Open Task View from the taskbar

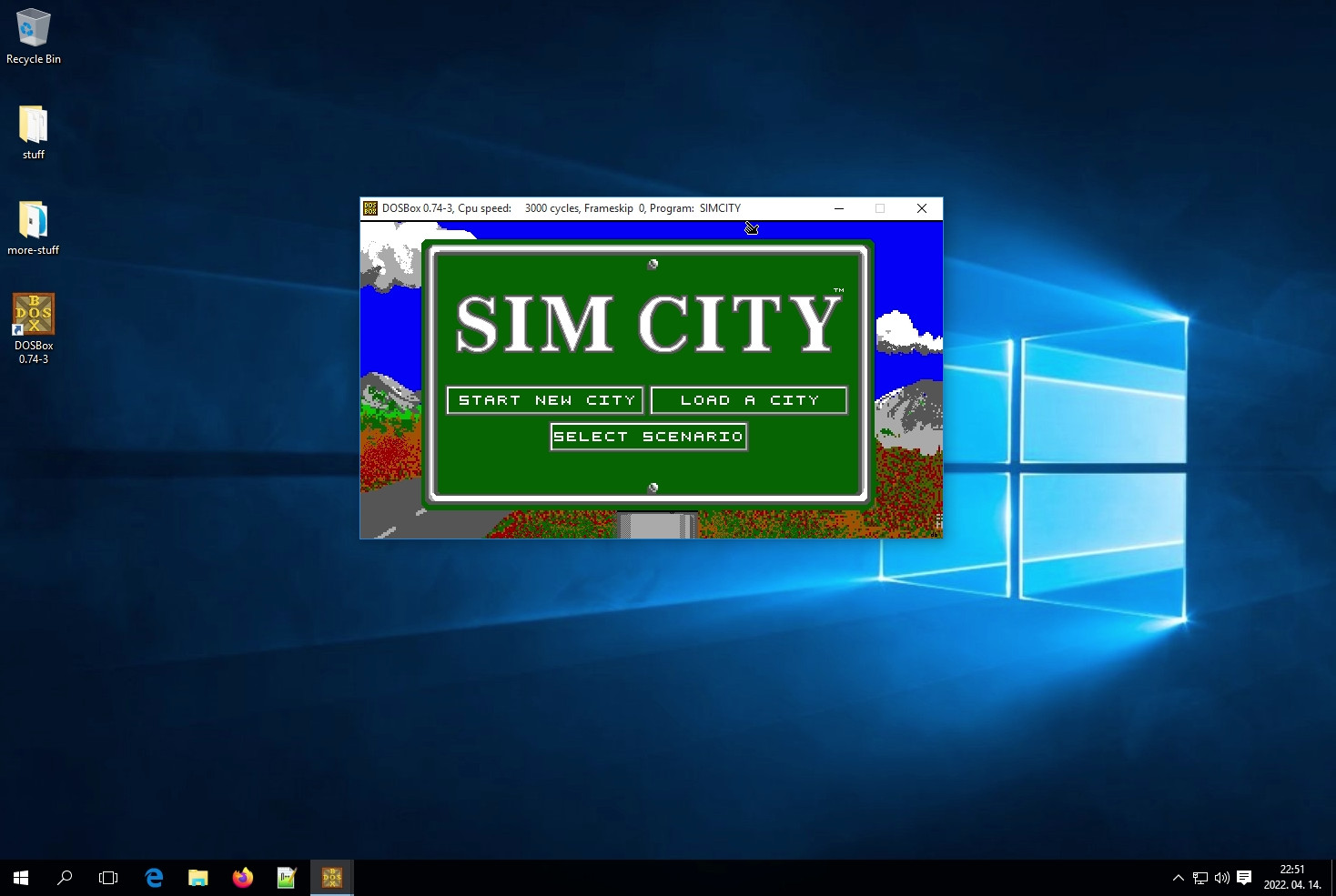tap(108, 878)
